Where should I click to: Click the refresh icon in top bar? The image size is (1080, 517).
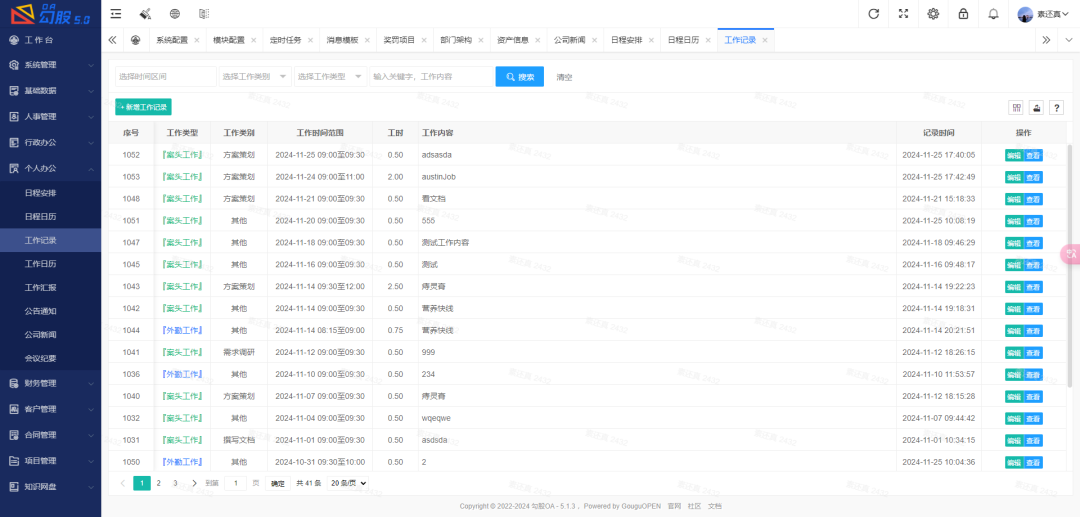coord(874,14)
